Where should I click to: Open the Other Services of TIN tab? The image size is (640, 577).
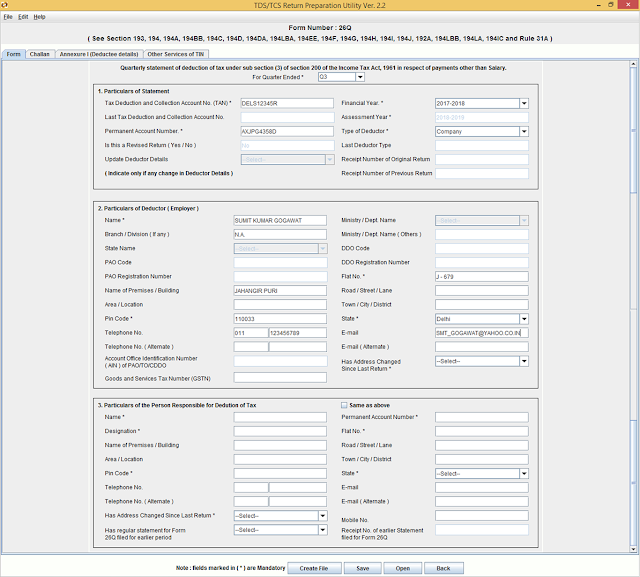click(176, 54)
